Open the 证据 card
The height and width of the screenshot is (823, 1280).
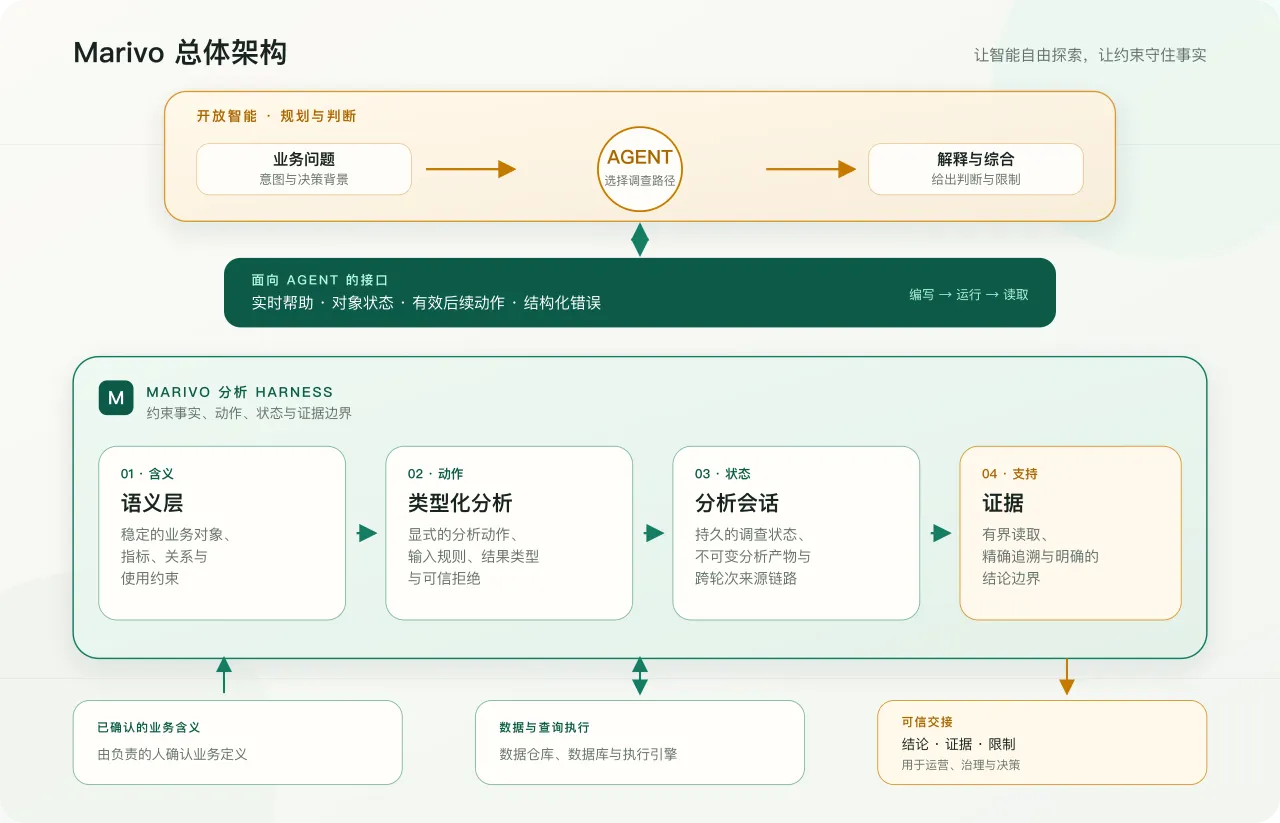pyautogui.click(x=1071, y=533)
